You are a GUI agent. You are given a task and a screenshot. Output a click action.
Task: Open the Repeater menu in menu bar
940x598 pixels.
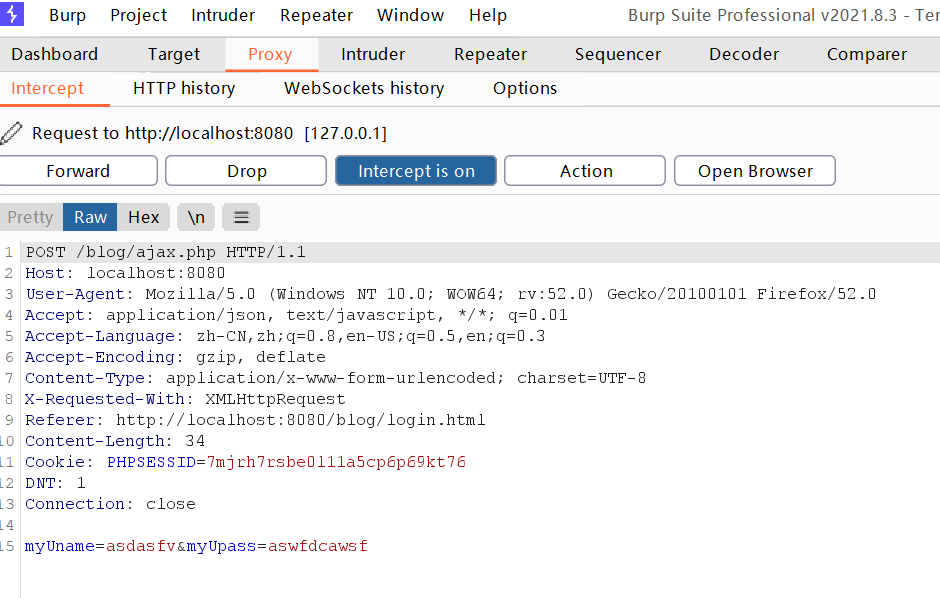coord(317,15)
